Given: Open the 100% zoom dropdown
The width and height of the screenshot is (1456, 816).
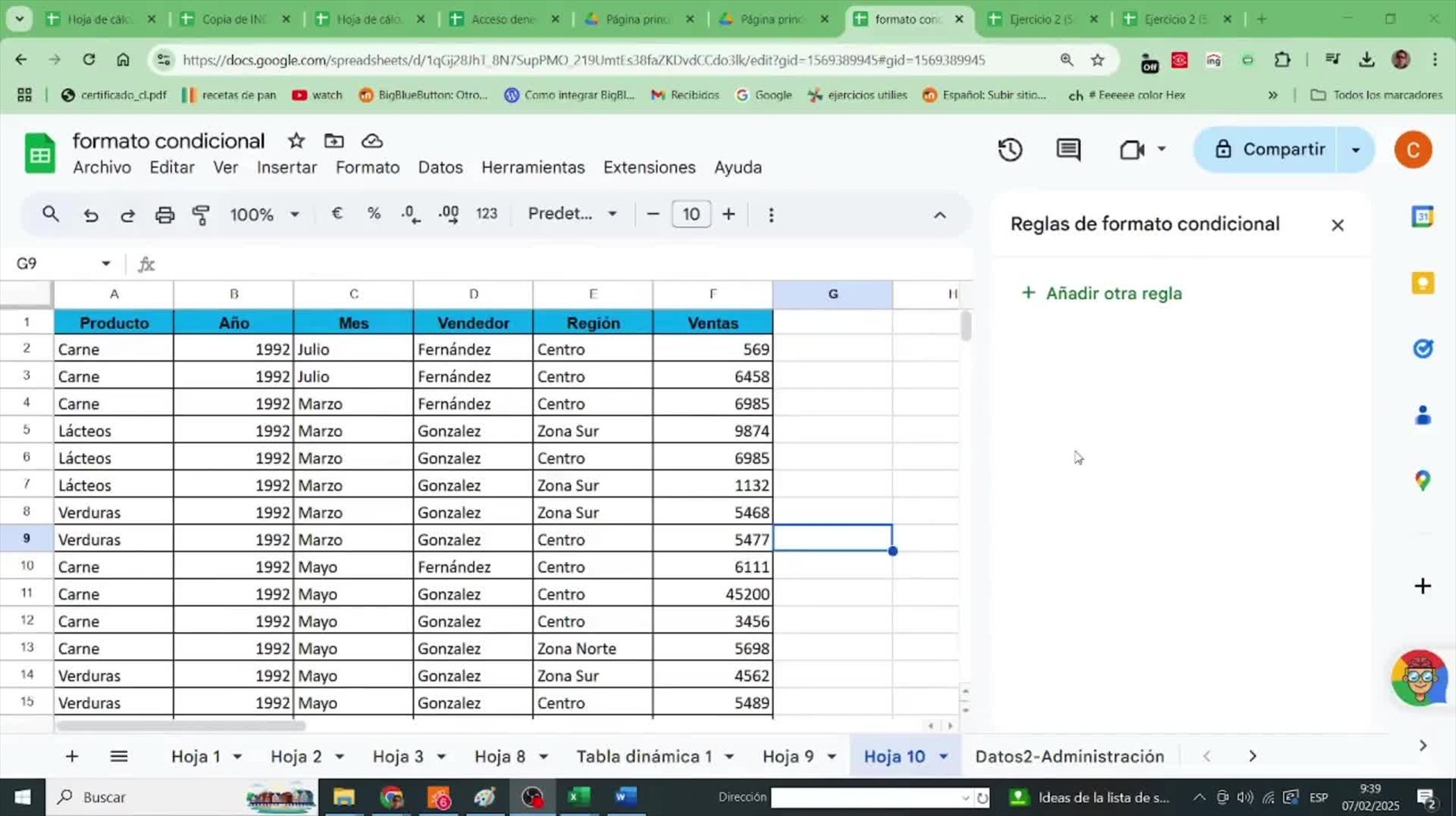Looking at the screenshot, I should tap(264, 215).
